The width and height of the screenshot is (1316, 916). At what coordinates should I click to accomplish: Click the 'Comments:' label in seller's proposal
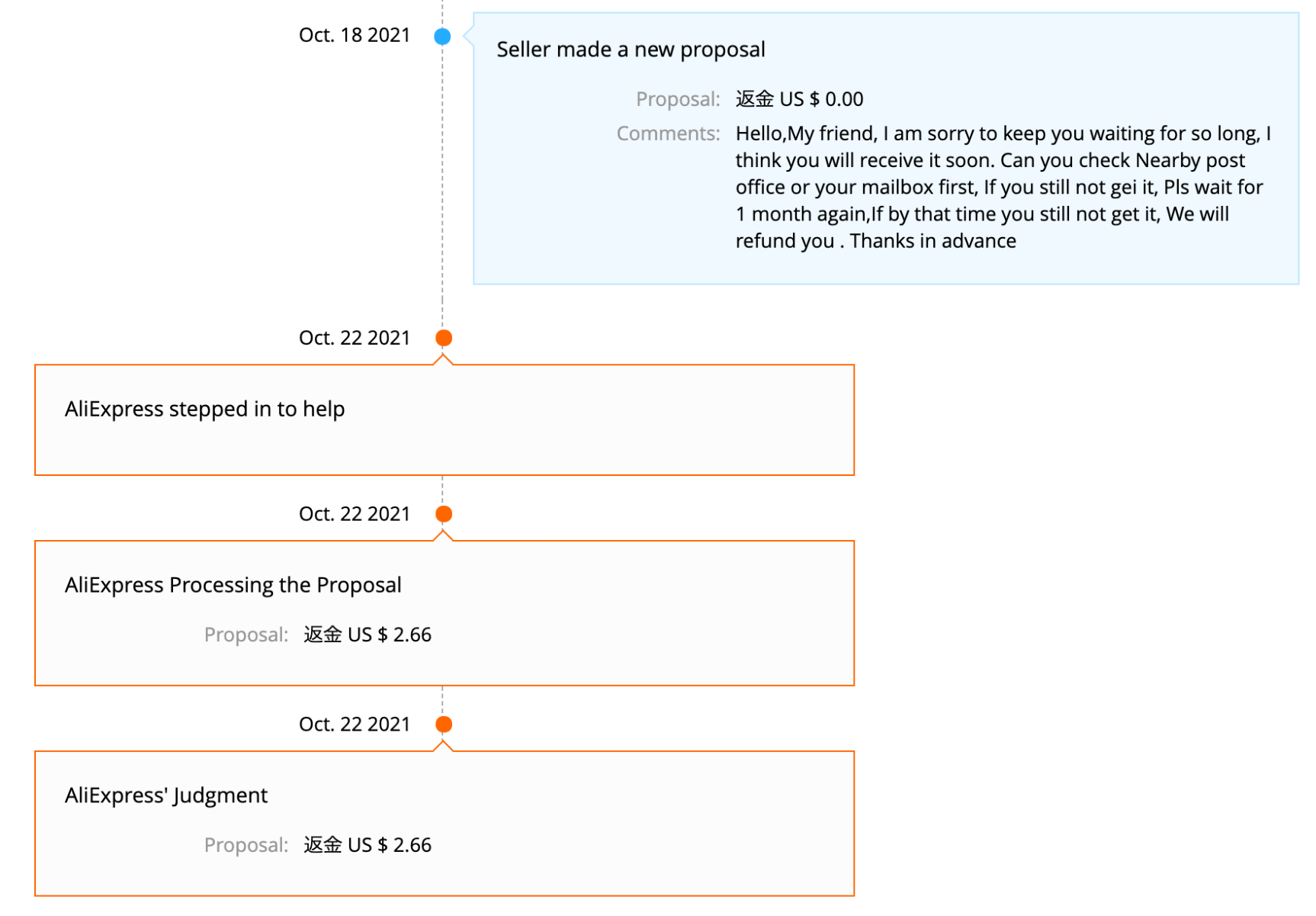(668, 133)
